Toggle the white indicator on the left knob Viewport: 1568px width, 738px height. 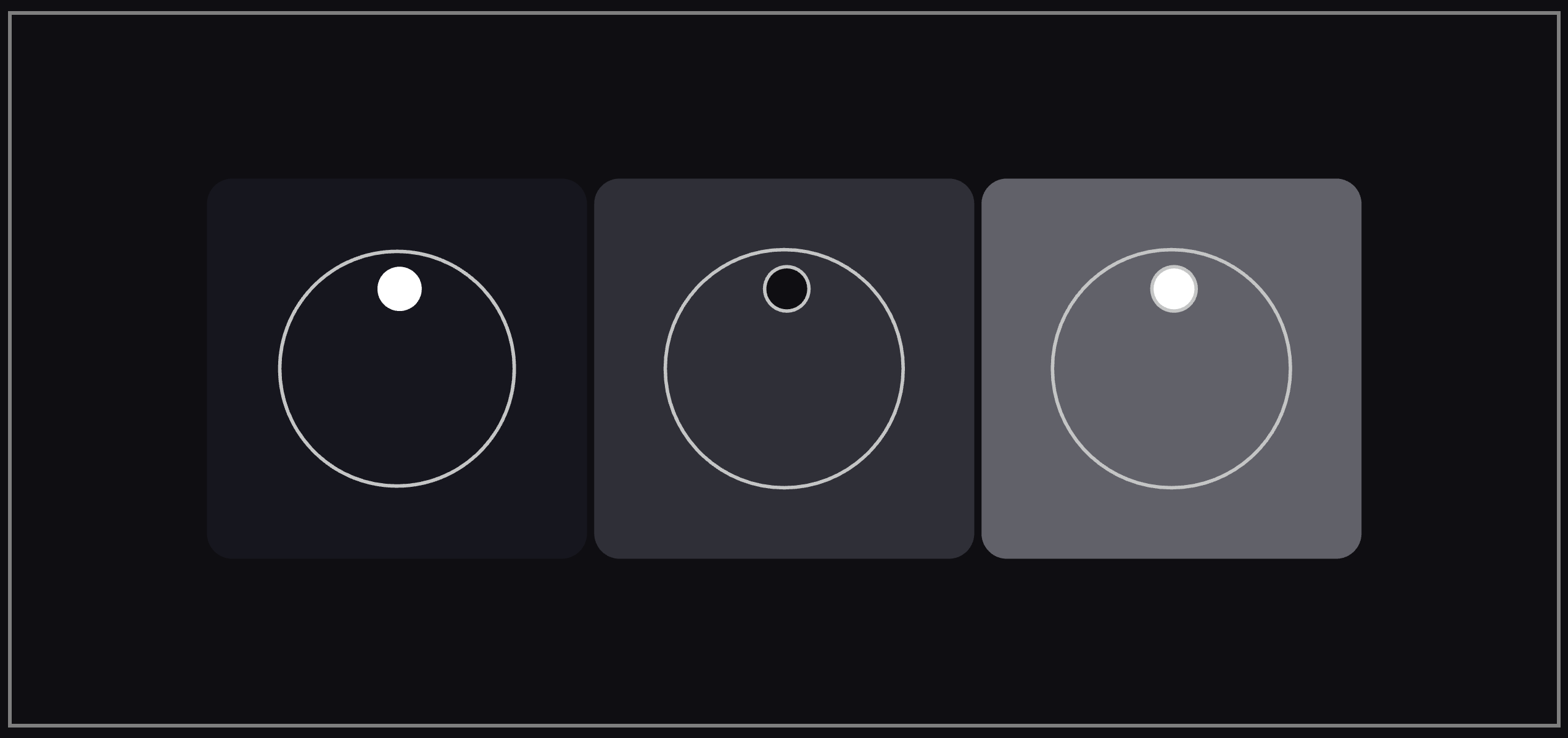(x=399, y=289)
